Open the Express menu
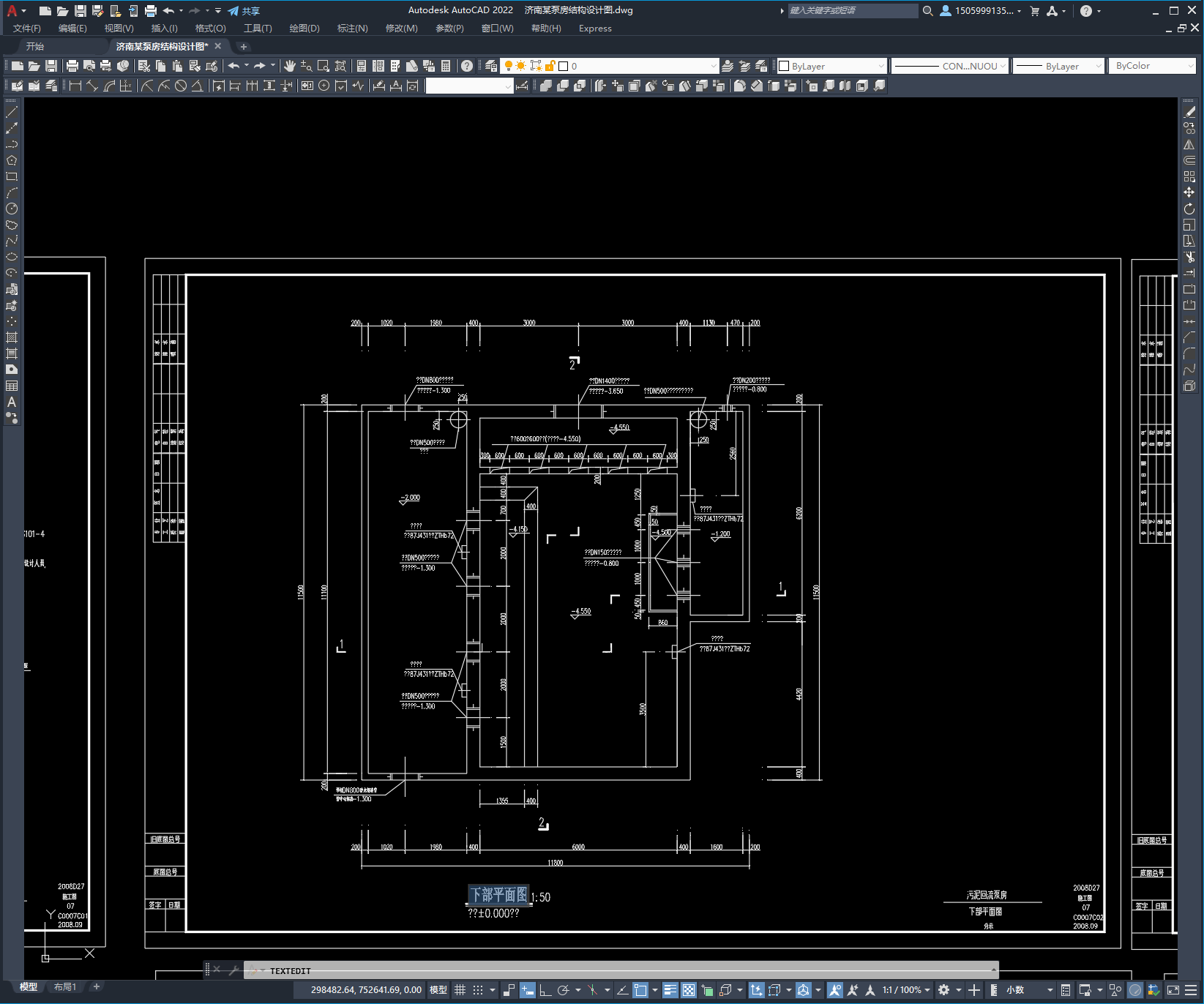Viewport: 1204px width, 1004px height. pyautogui.click(x=595, y=29)
